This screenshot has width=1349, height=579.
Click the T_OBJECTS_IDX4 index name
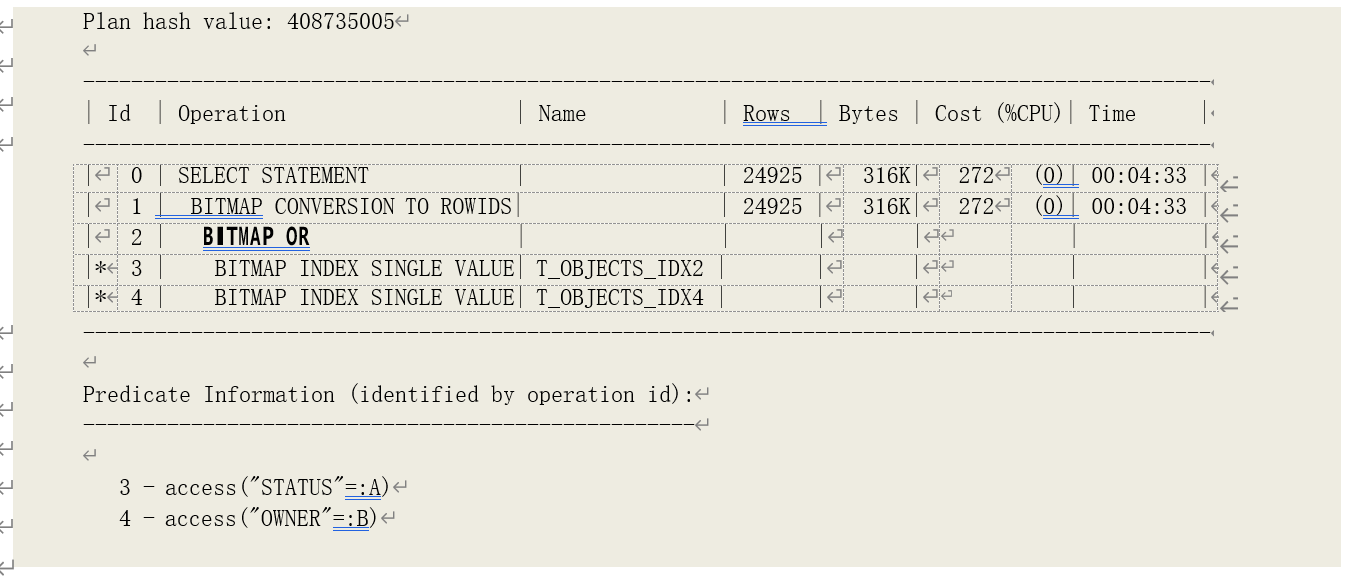(x=620, y=297)
